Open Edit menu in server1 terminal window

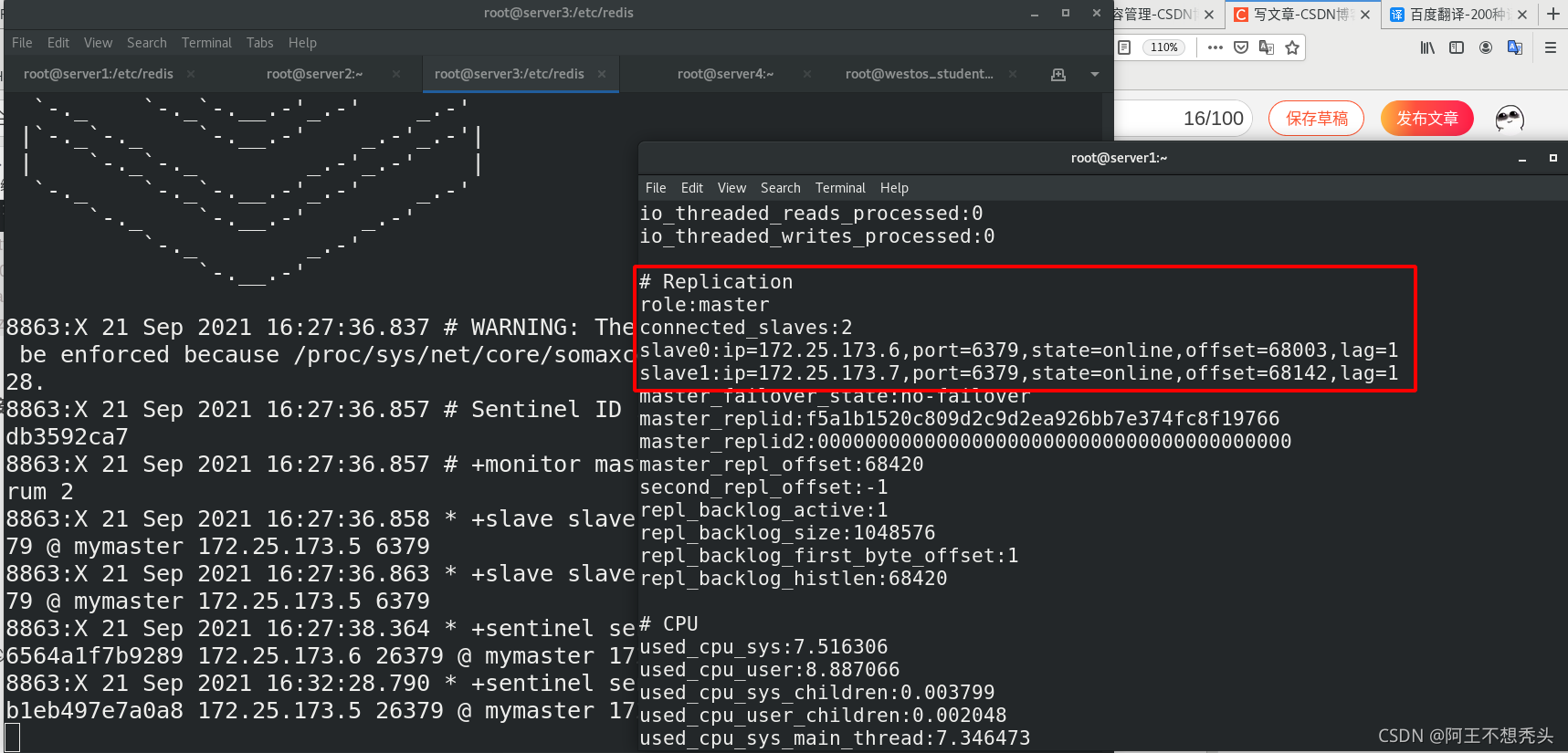(692, 188)
